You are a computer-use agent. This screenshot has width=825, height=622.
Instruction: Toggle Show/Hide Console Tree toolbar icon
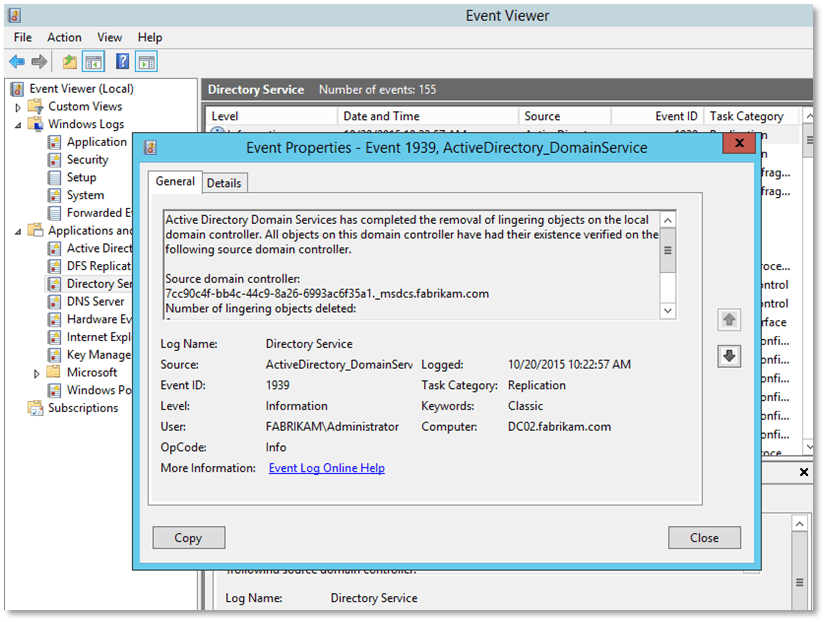(x=93, y=62)
